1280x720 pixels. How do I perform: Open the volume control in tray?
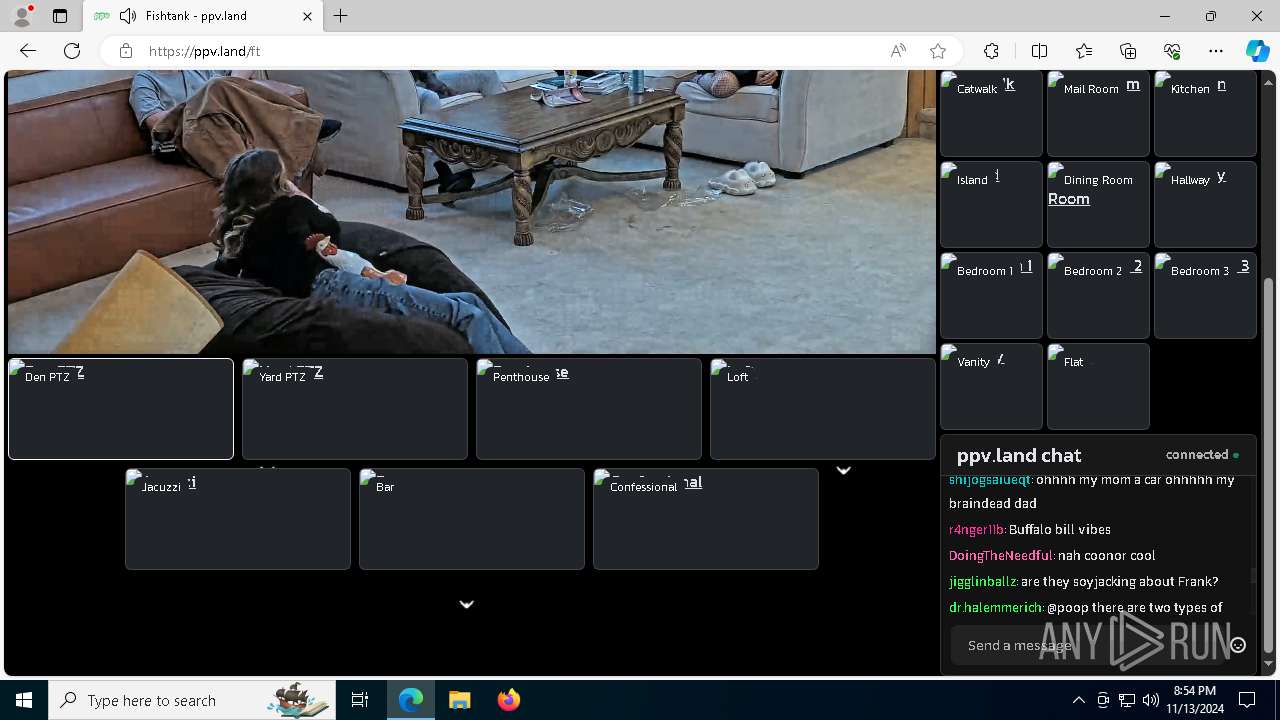(1151, 700)
